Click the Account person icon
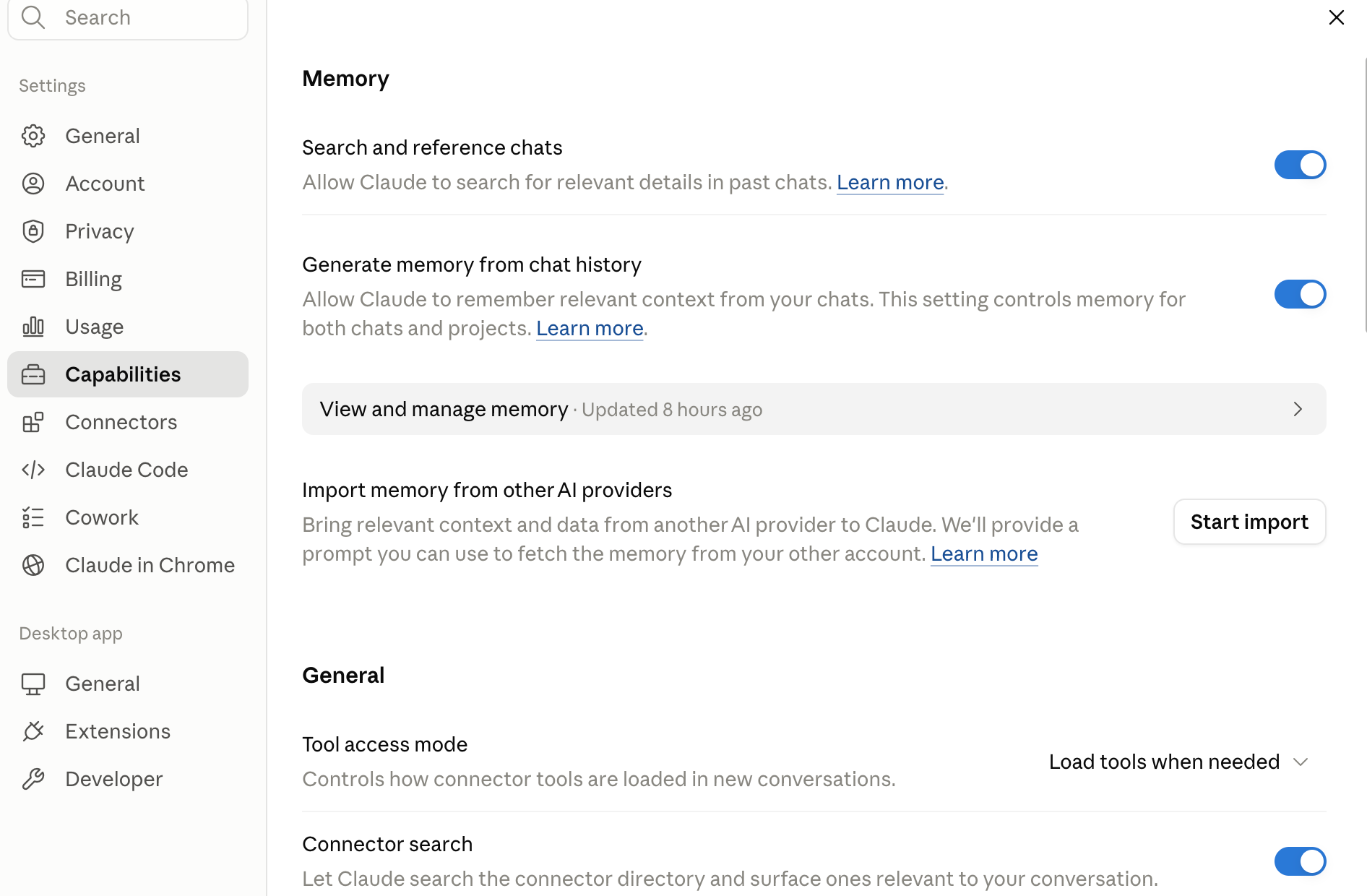 click(33, 184)
